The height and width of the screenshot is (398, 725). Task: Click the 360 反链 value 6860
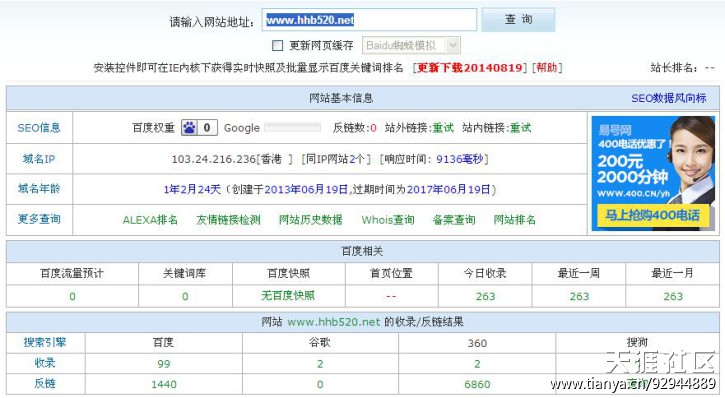477,384
